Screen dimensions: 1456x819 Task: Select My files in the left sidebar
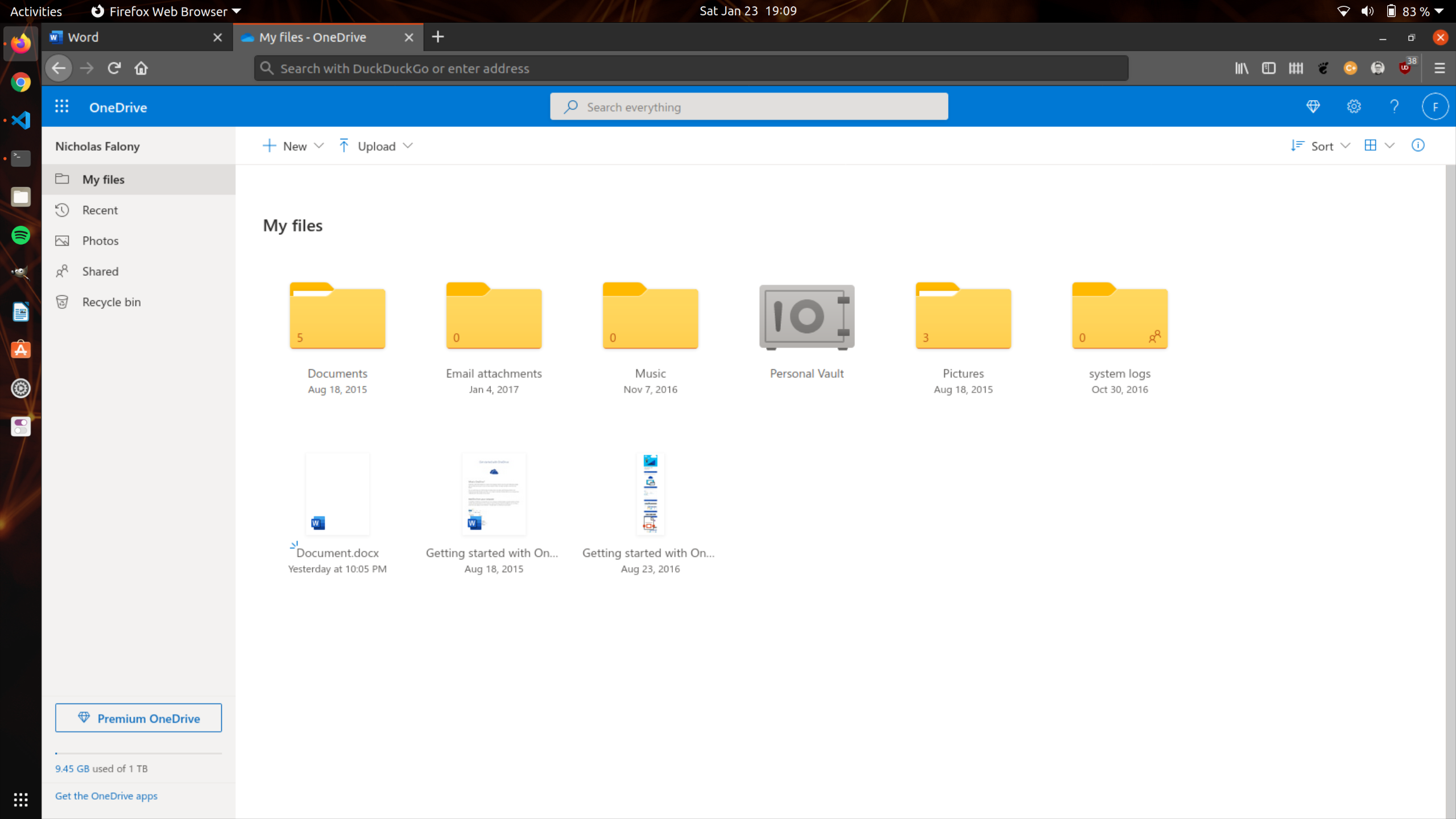pos(104,179)
